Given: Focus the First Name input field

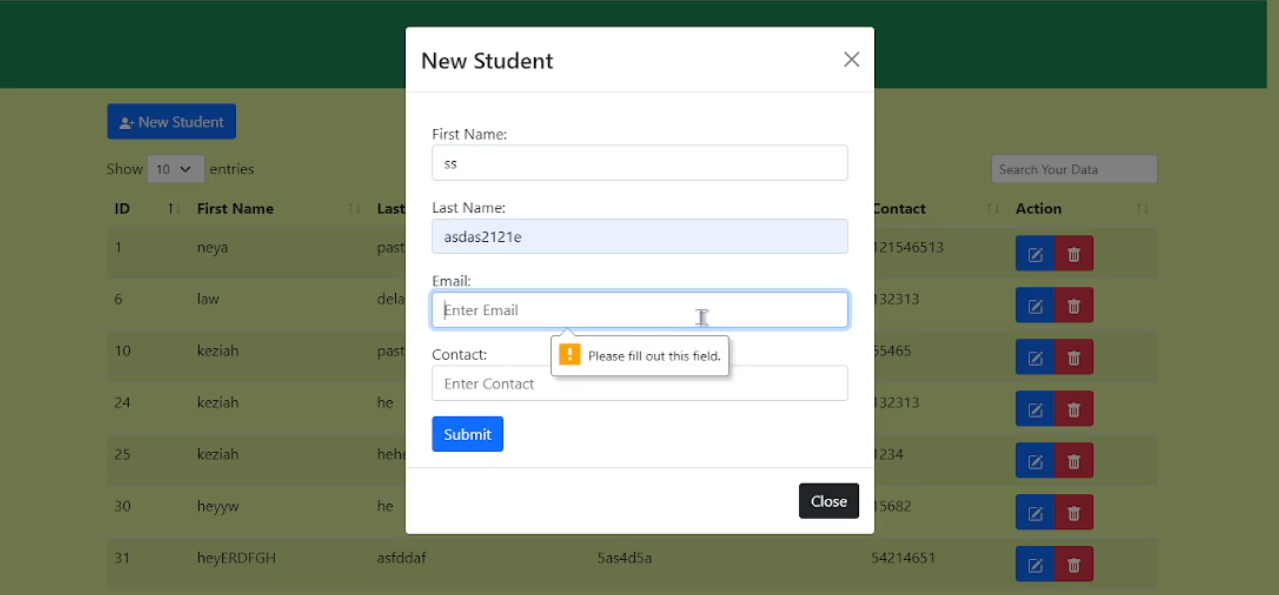Looking at the screenshot, I should coord(639,163).
